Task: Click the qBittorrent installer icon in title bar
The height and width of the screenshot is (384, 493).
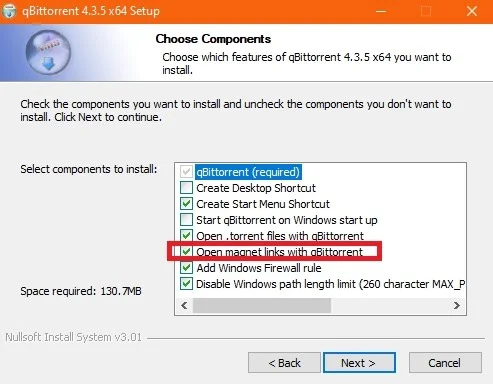Action: (9, 11)
